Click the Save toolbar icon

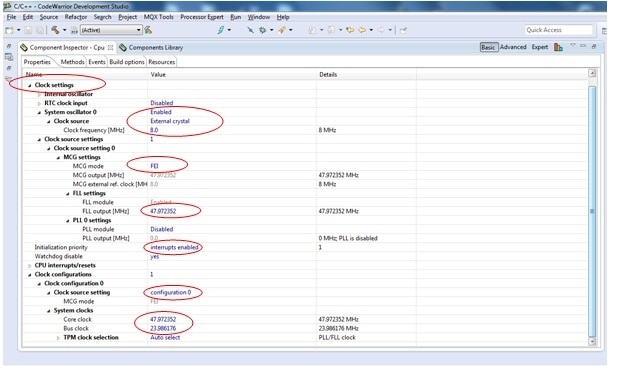[x=28, y=30]
